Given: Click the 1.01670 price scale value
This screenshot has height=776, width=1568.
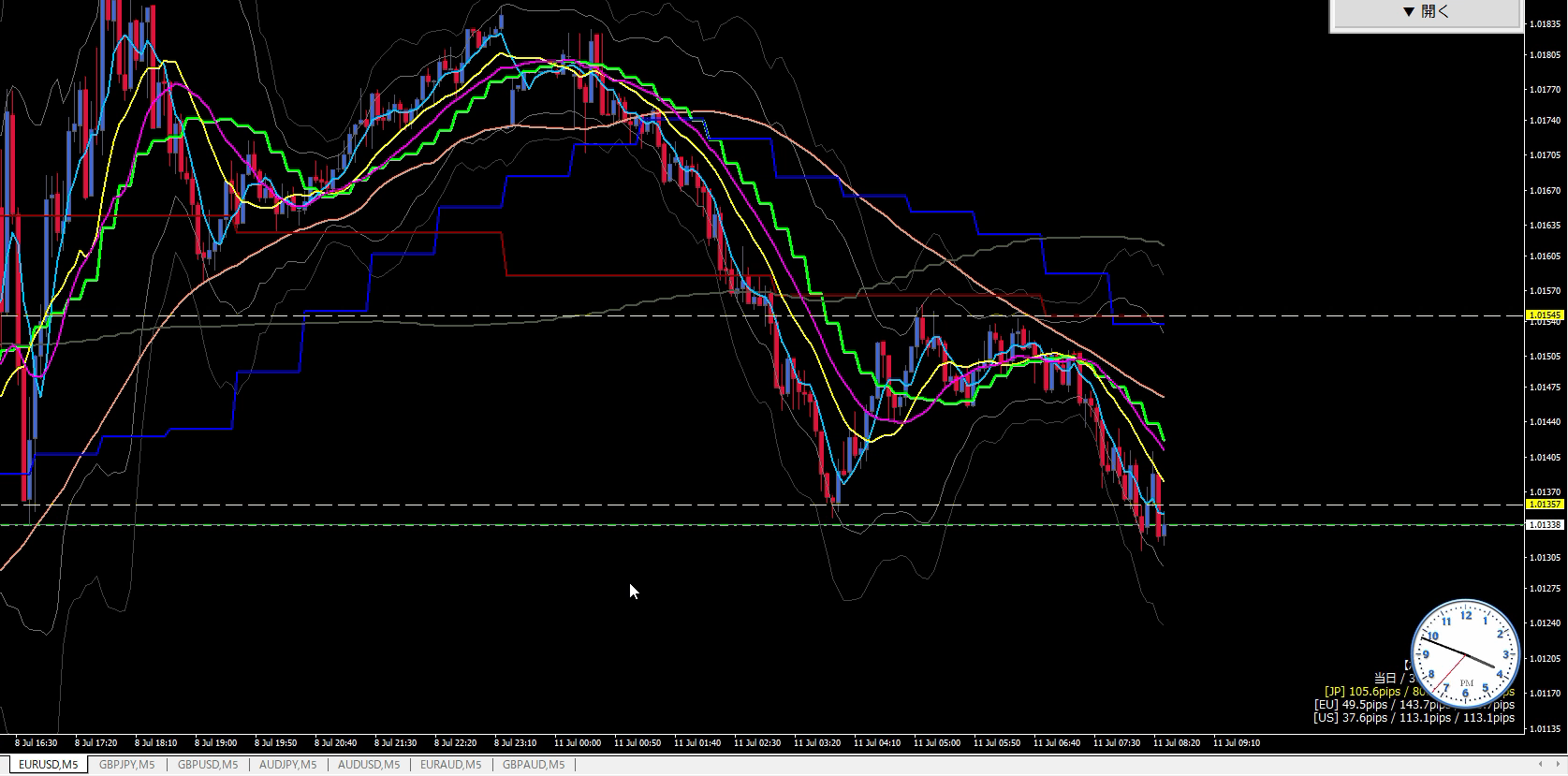Looking at the screenshot, I should [x=1545, y=191].
